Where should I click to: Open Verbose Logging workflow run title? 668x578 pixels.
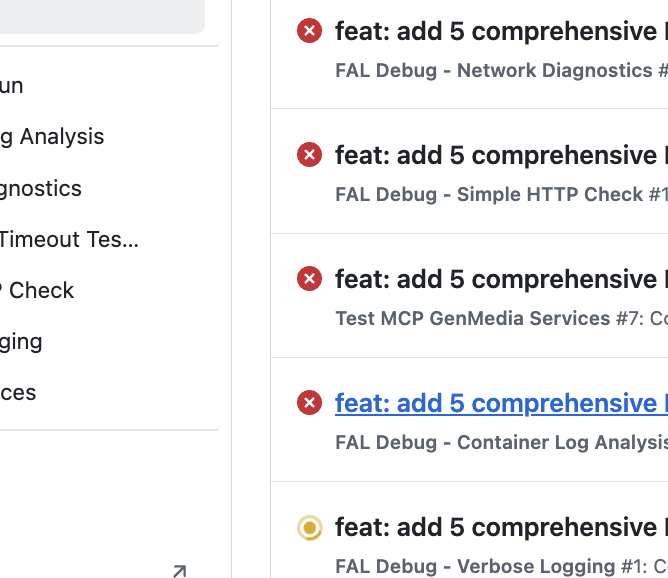pyautogui.click(x=501, y=527)
